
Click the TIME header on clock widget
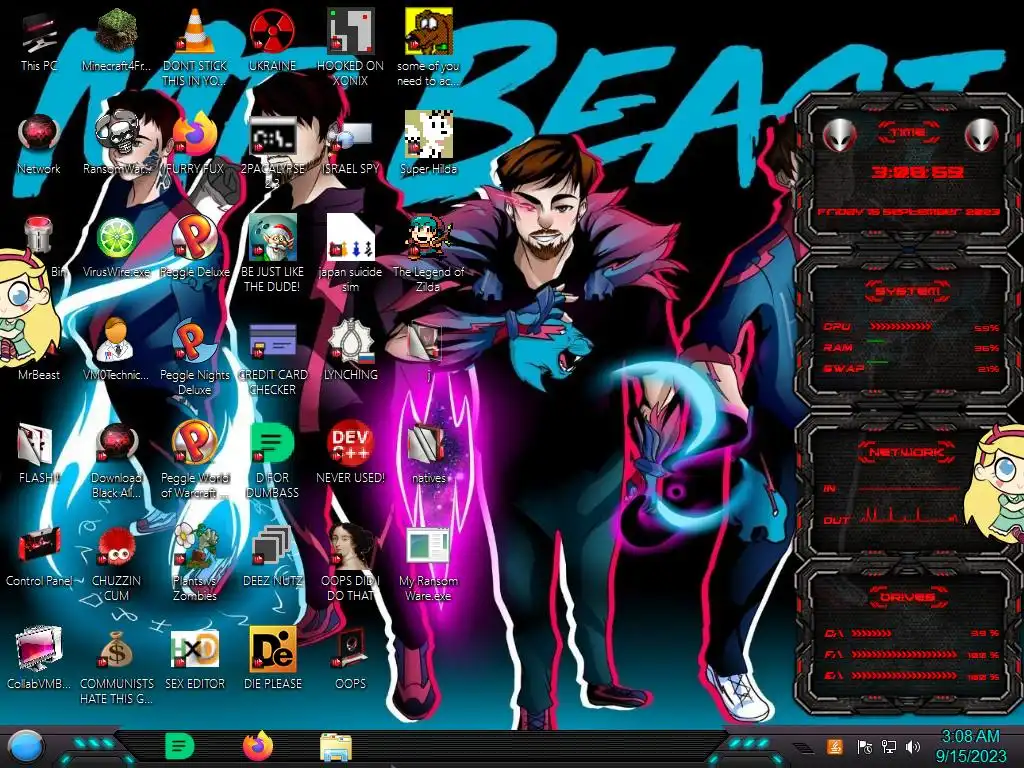pos(908,133)
